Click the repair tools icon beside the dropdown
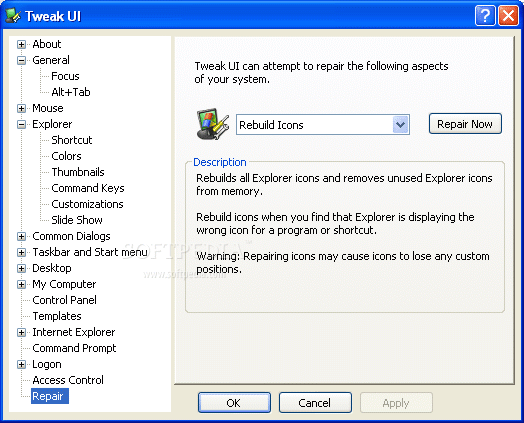The height and width of the screenshot is (423, 524). click(x=213, y=124)
